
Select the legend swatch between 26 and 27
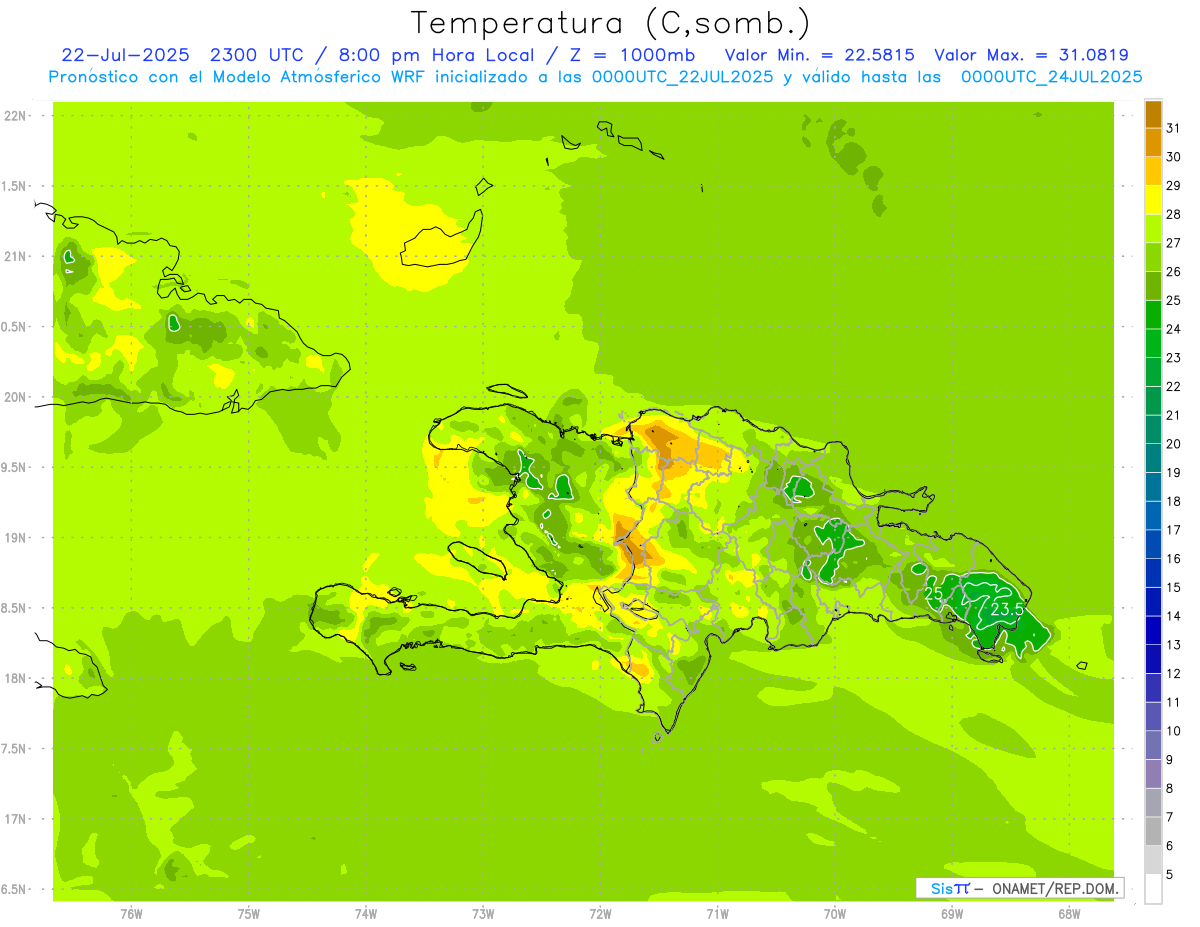1153,257
